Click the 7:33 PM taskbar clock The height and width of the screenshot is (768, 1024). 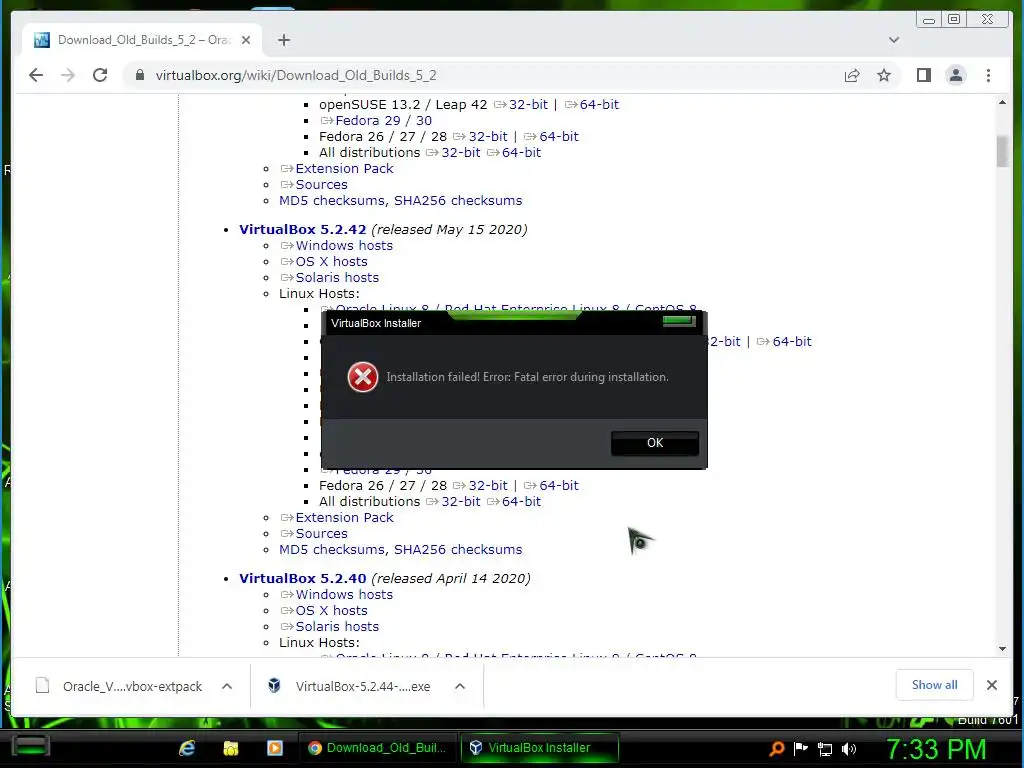click(936, 749)
